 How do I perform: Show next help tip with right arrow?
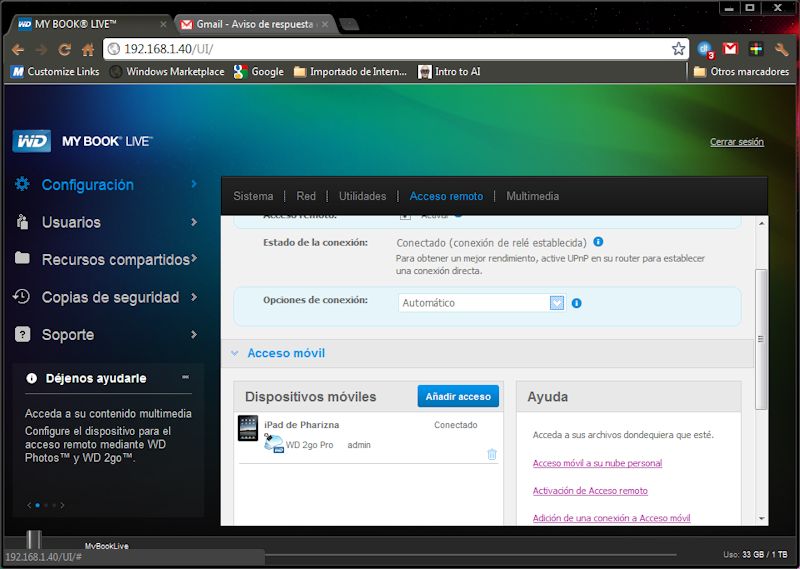[x=62, y=505]
